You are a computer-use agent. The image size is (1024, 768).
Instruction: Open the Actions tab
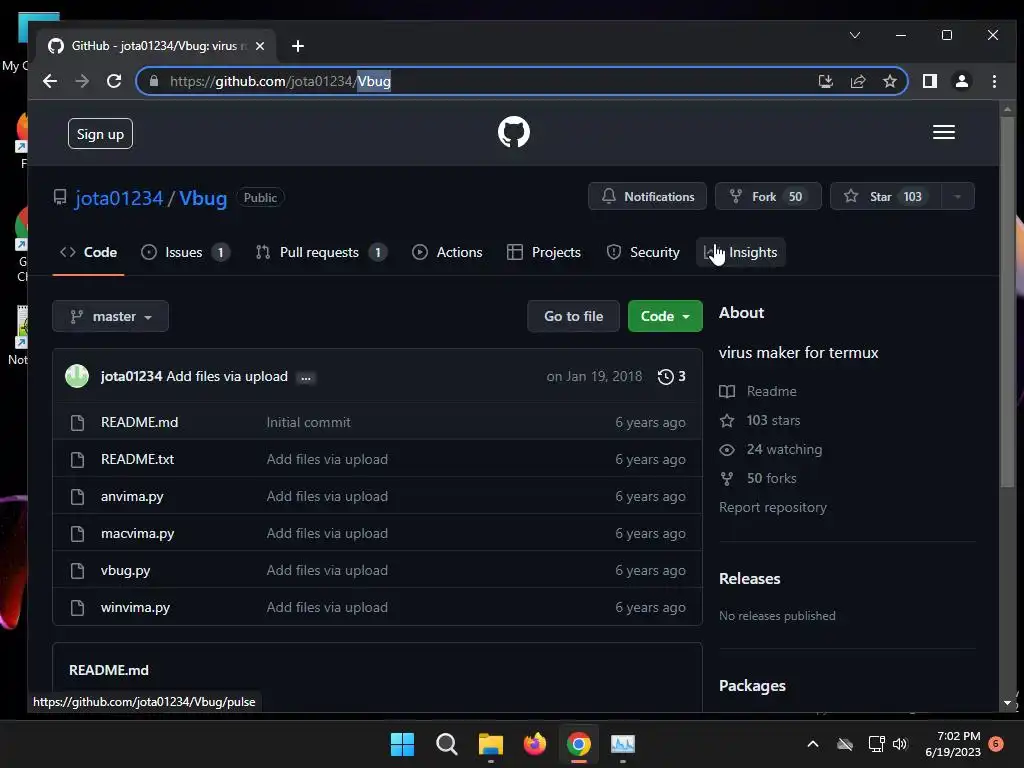[x=447, y=252]
